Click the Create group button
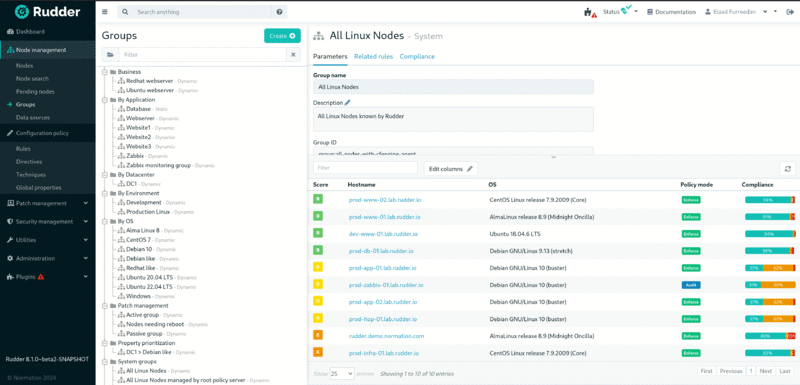This screenshot has width=800, height=385. 282,36
